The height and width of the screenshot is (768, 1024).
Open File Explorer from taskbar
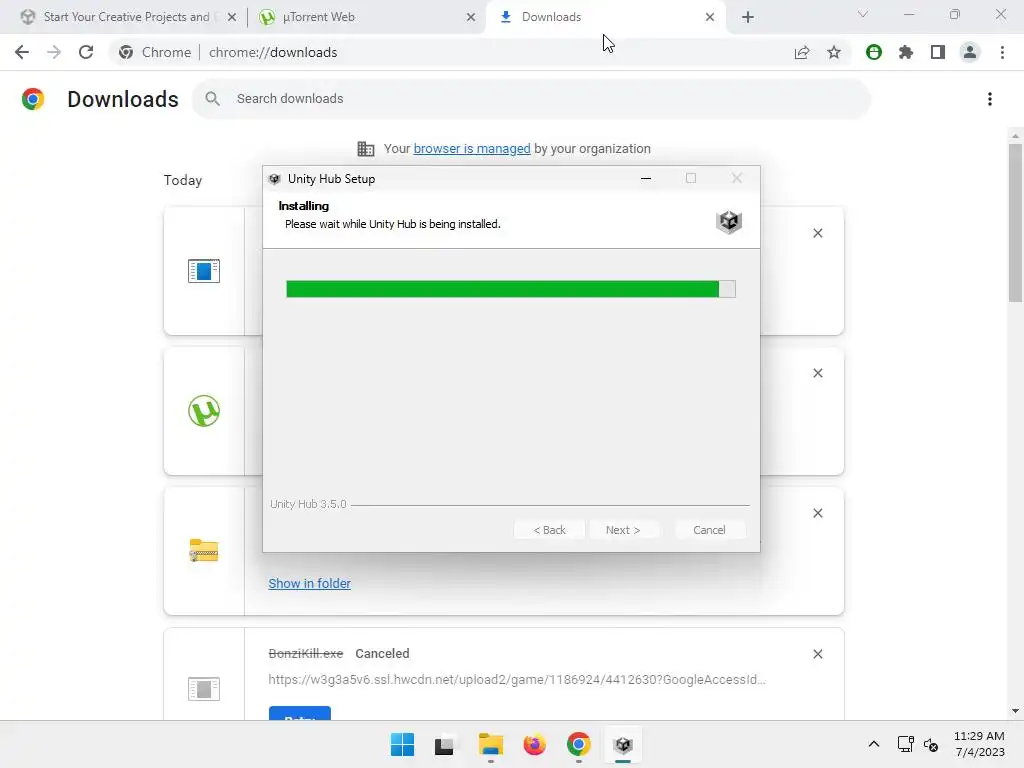(490, 744)
